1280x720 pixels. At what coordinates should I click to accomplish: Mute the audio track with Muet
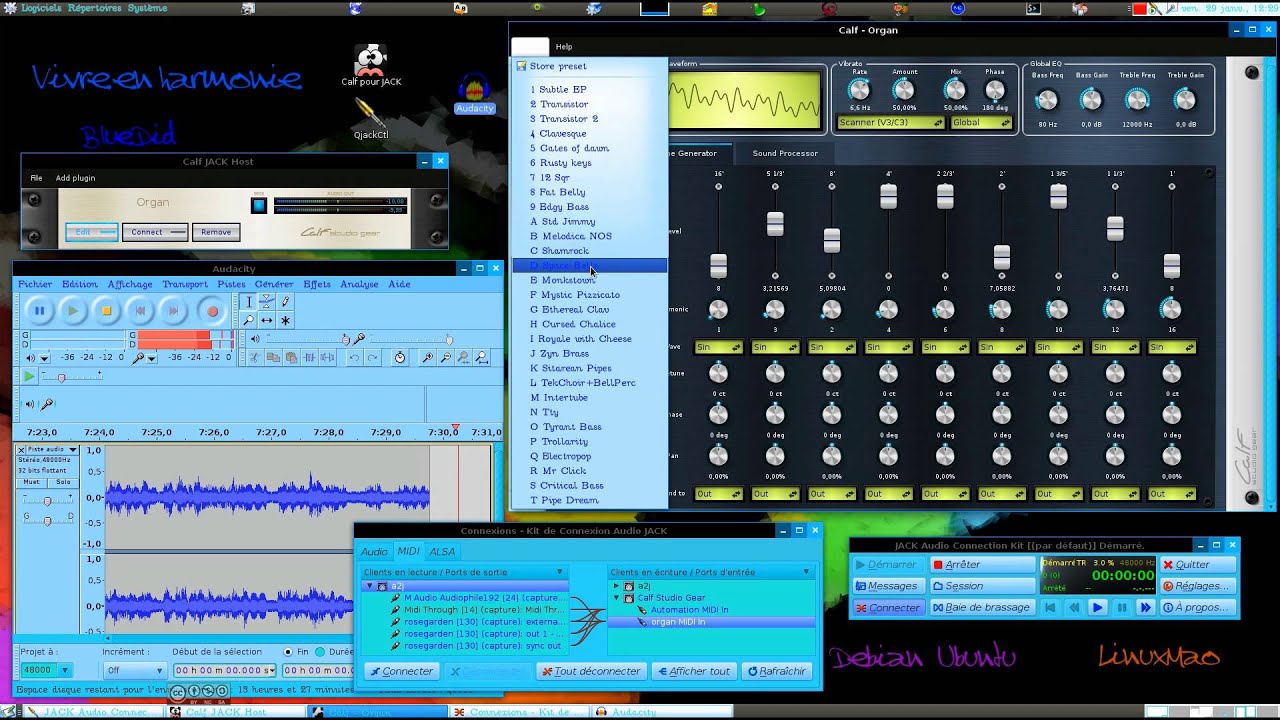click(31, 482)
